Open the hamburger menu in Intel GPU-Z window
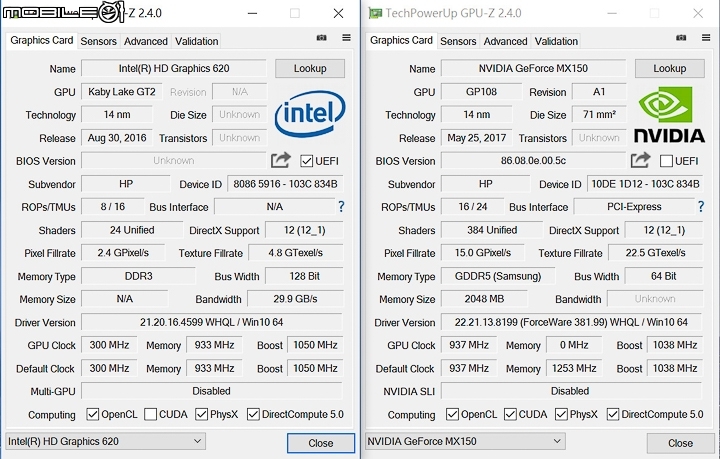Image resolution: width=720 pixels, height=459 pixels. pos(346,38)
